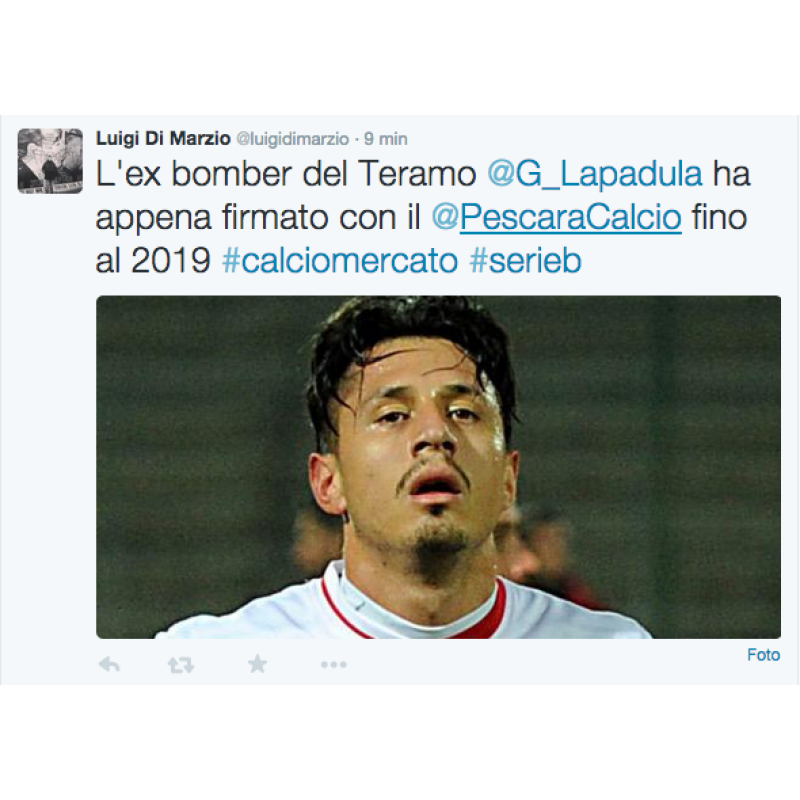Click the 9 min timestamp
Viewport: 800px width, 800px height.
(386, 139)
